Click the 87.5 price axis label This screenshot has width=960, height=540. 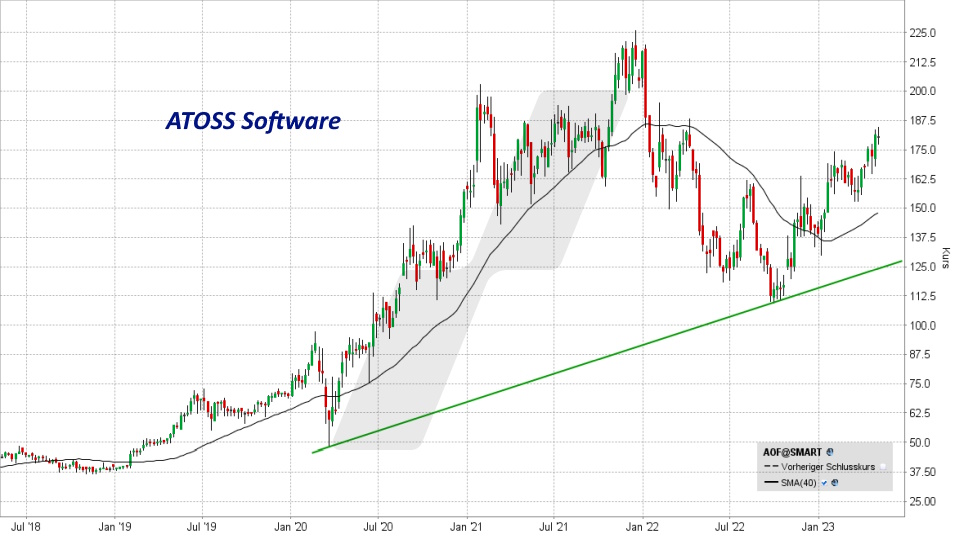click(920, 354)
